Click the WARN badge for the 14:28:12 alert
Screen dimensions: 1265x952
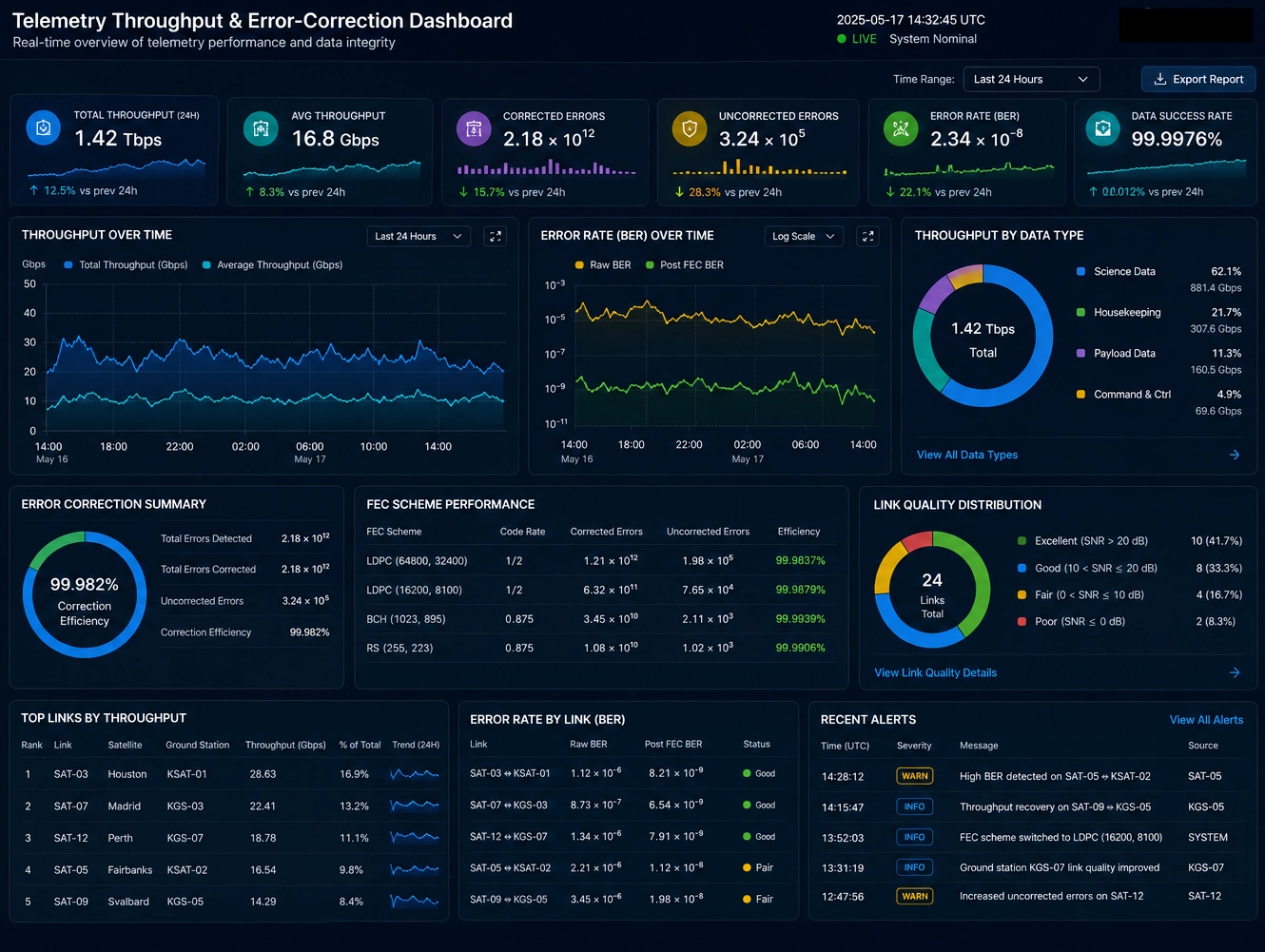pyautogui.click(x=915, y=776)
